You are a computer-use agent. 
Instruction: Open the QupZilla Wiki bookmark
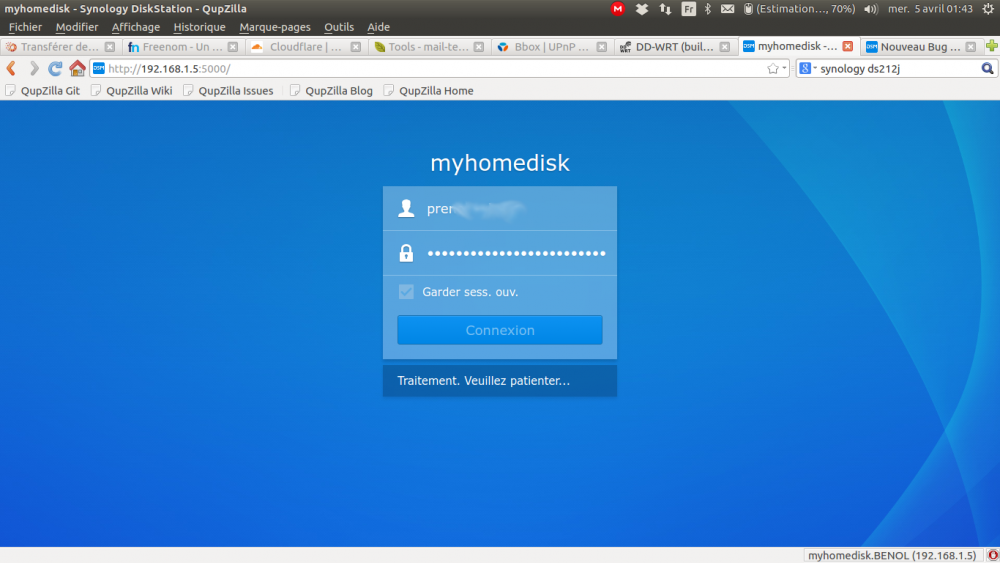pos(131,91)
